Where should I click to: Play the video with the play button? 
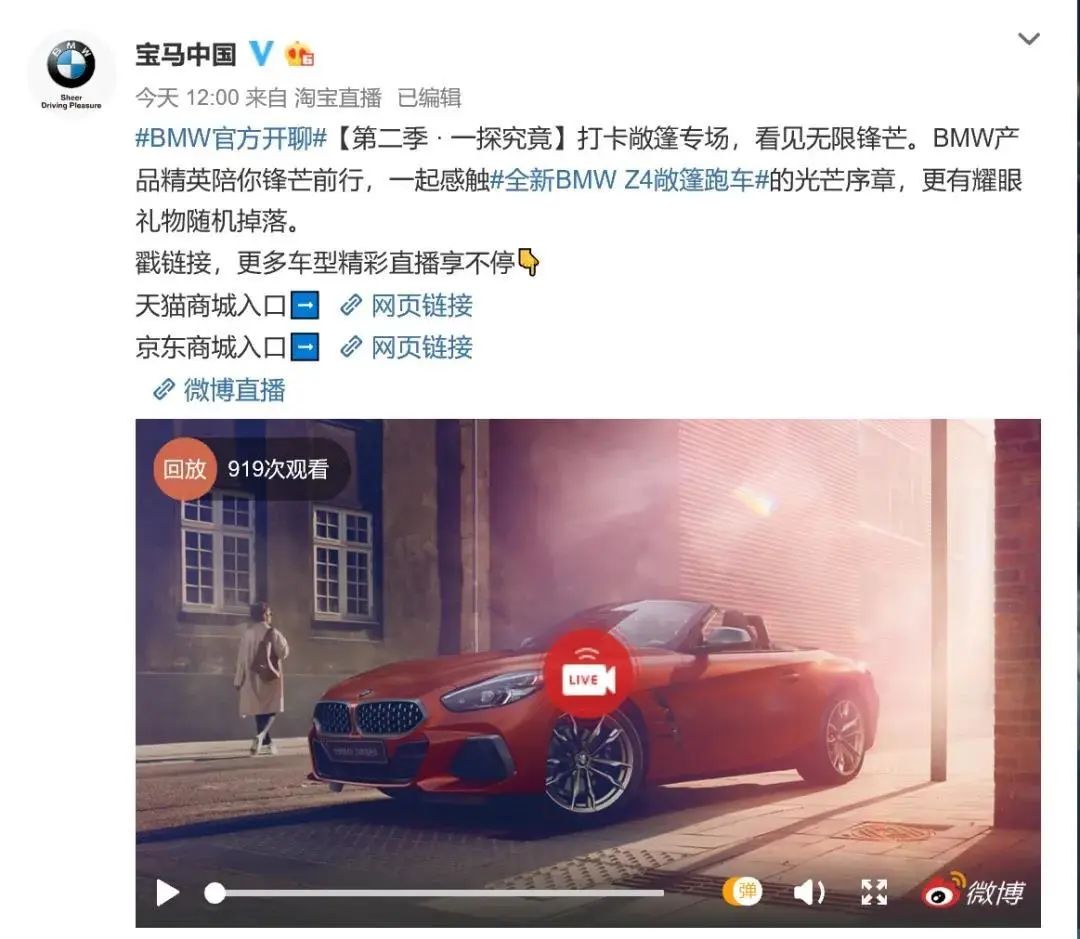167,893
